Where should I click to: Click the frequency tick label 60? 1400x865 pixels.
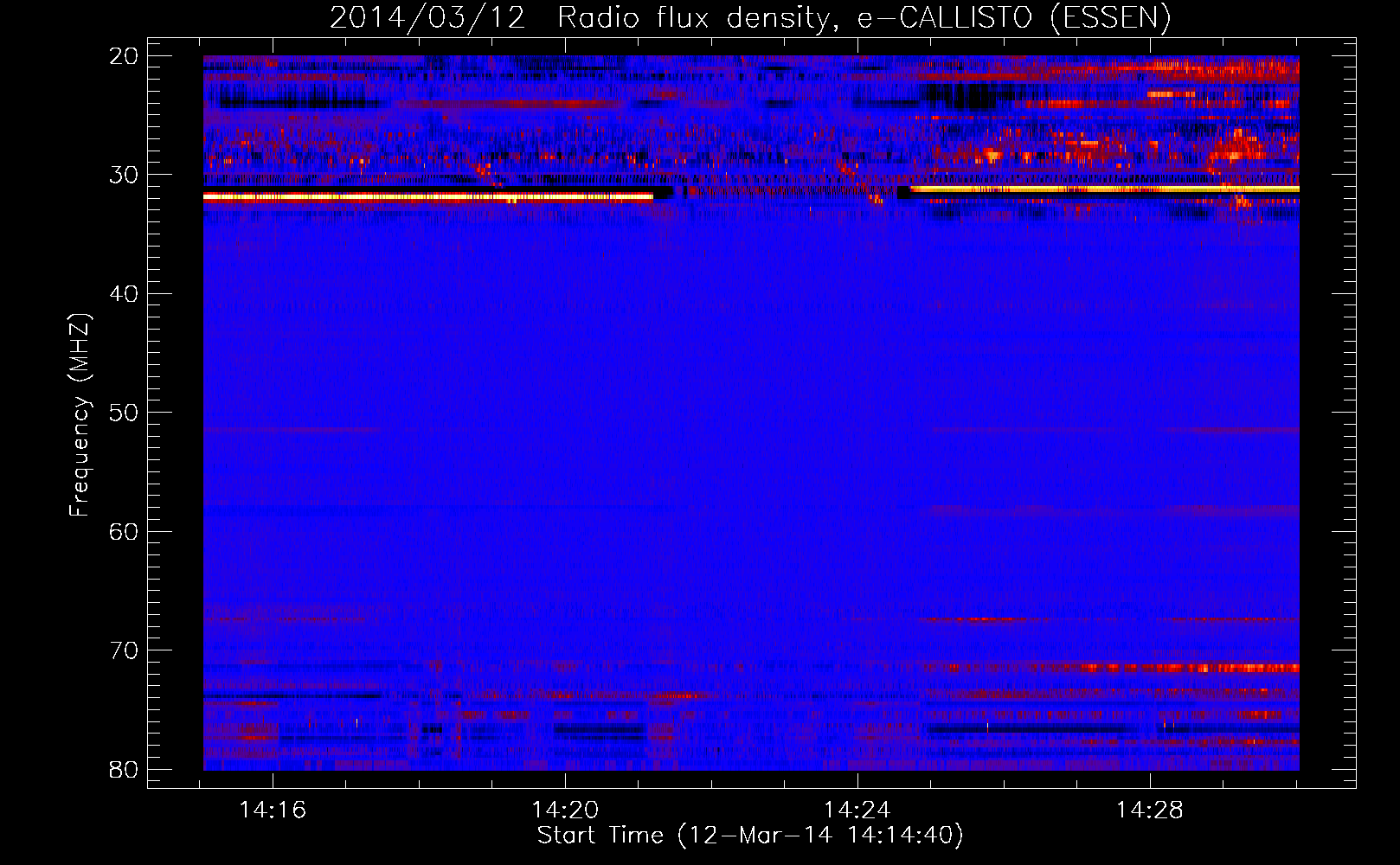click(x=124, y=531)
